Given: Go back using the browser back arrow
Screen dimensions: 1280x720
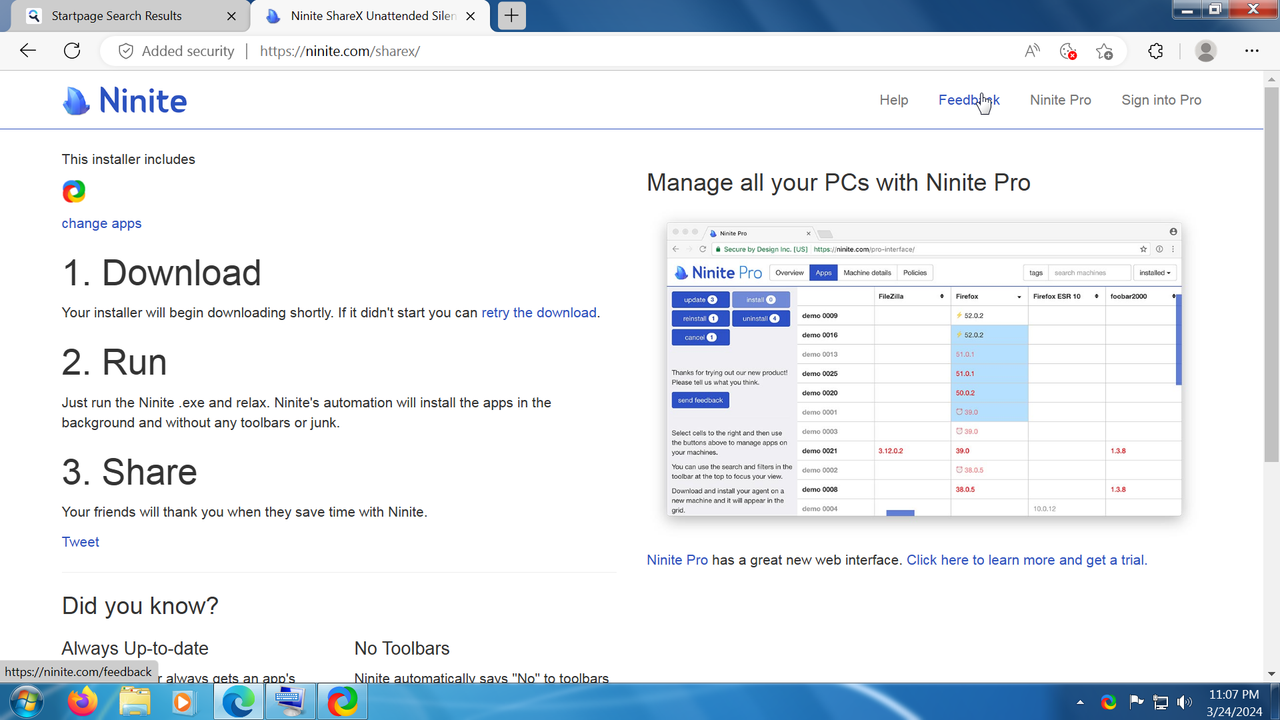Looking at the screenshot, I should 28,51.
